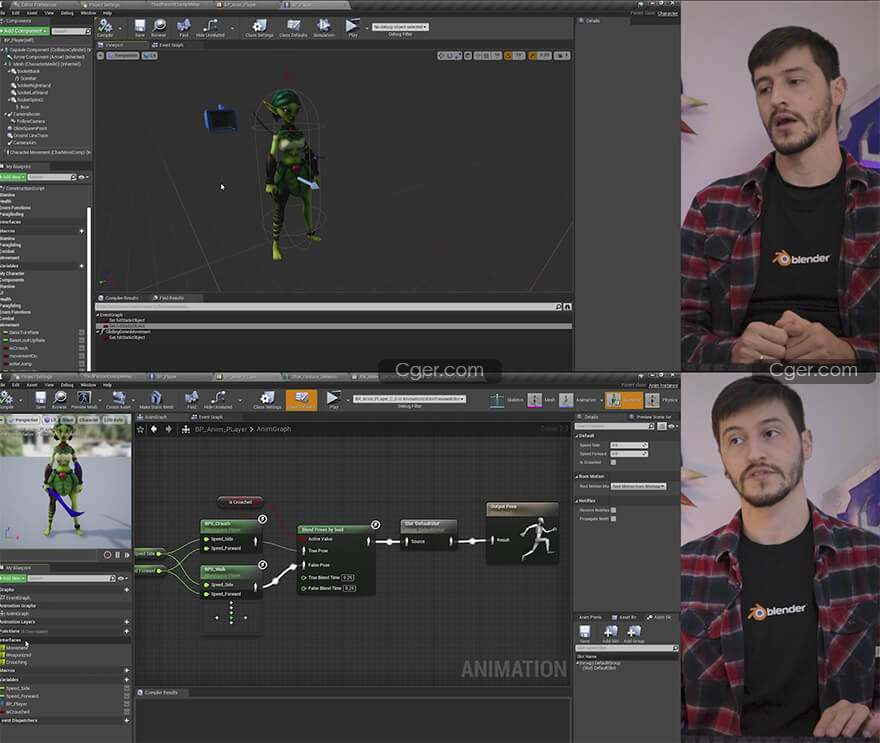Select the Crouching interface in My Blueprint
Image resolution: width=880 pixels, height=743 pixels.
point(14,662)
